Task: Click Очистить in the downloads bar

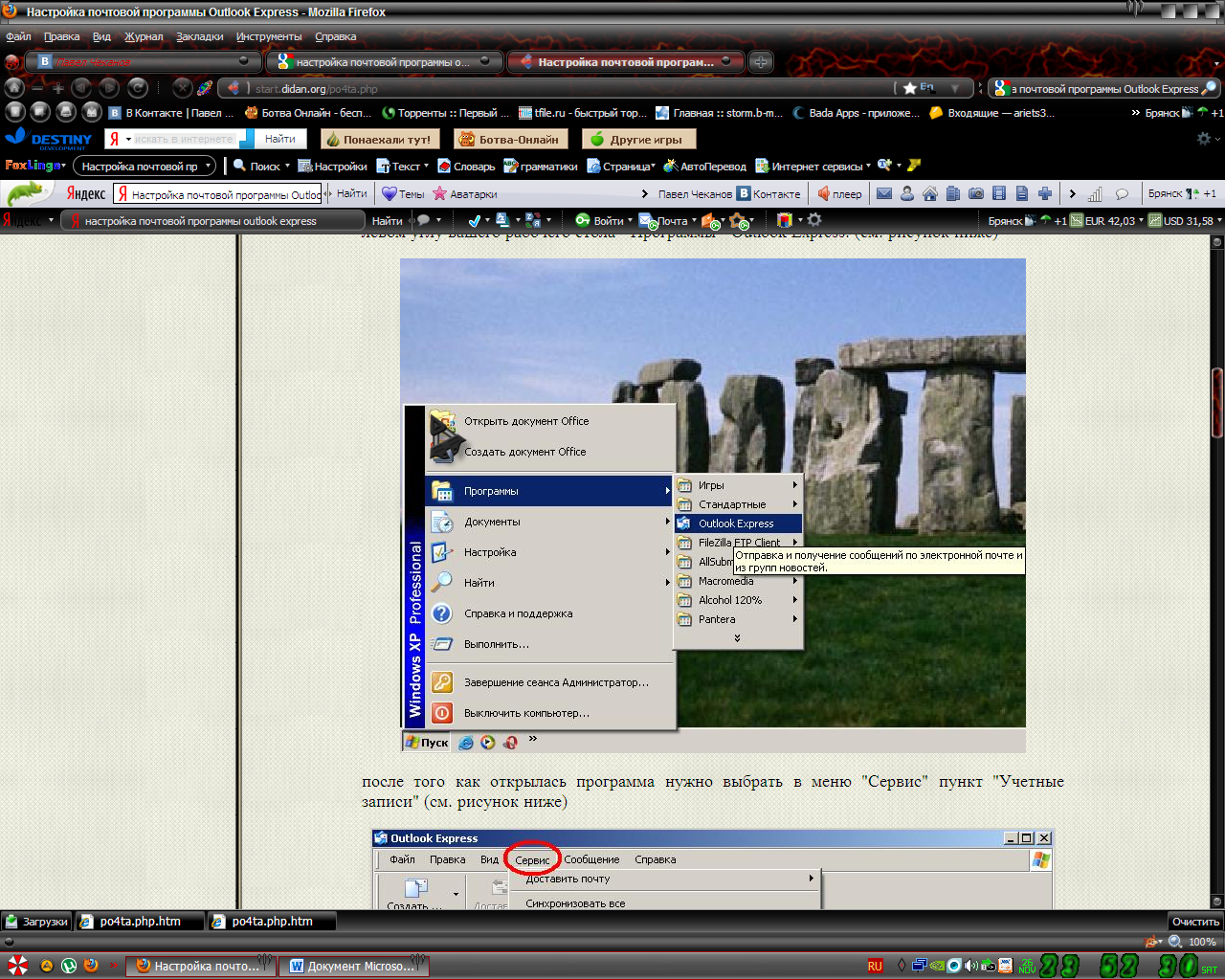Action: (1195, 922)
